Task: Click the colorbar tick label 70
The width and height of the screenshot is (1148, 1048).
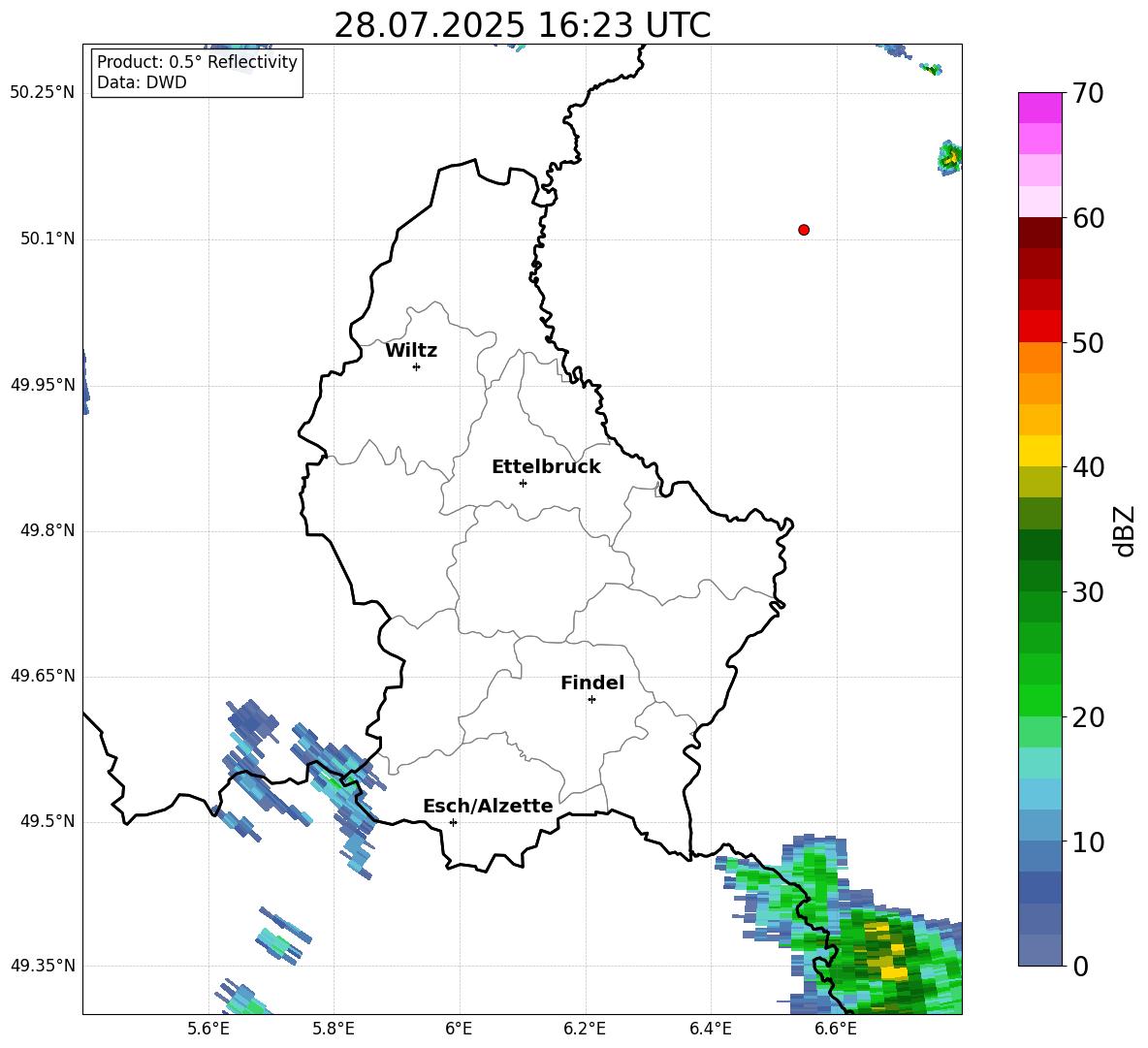Action: (1088, 93)
